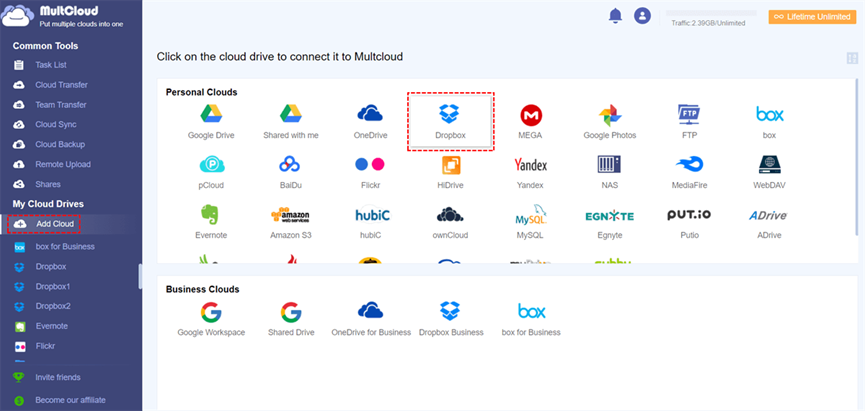Switch cloud list layout view icon
The width and height of the screenshot is (865, 411).
tap(852, 58)
